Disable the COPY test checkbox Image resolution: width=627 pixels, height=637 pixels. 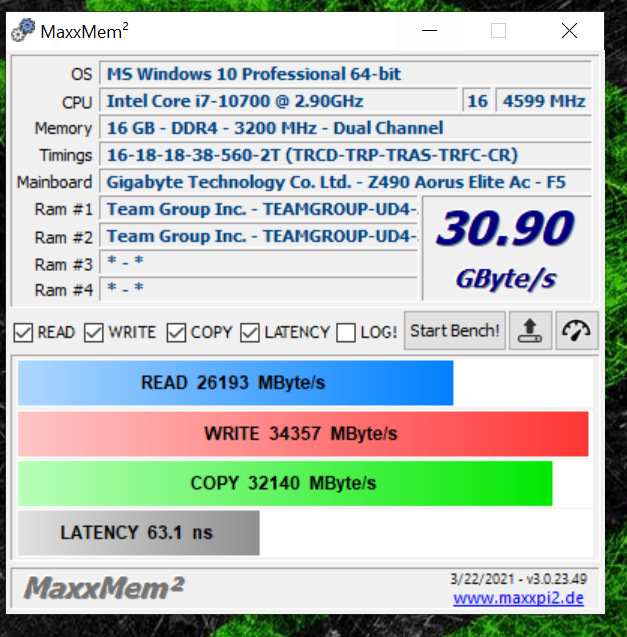tap(176, 333)
